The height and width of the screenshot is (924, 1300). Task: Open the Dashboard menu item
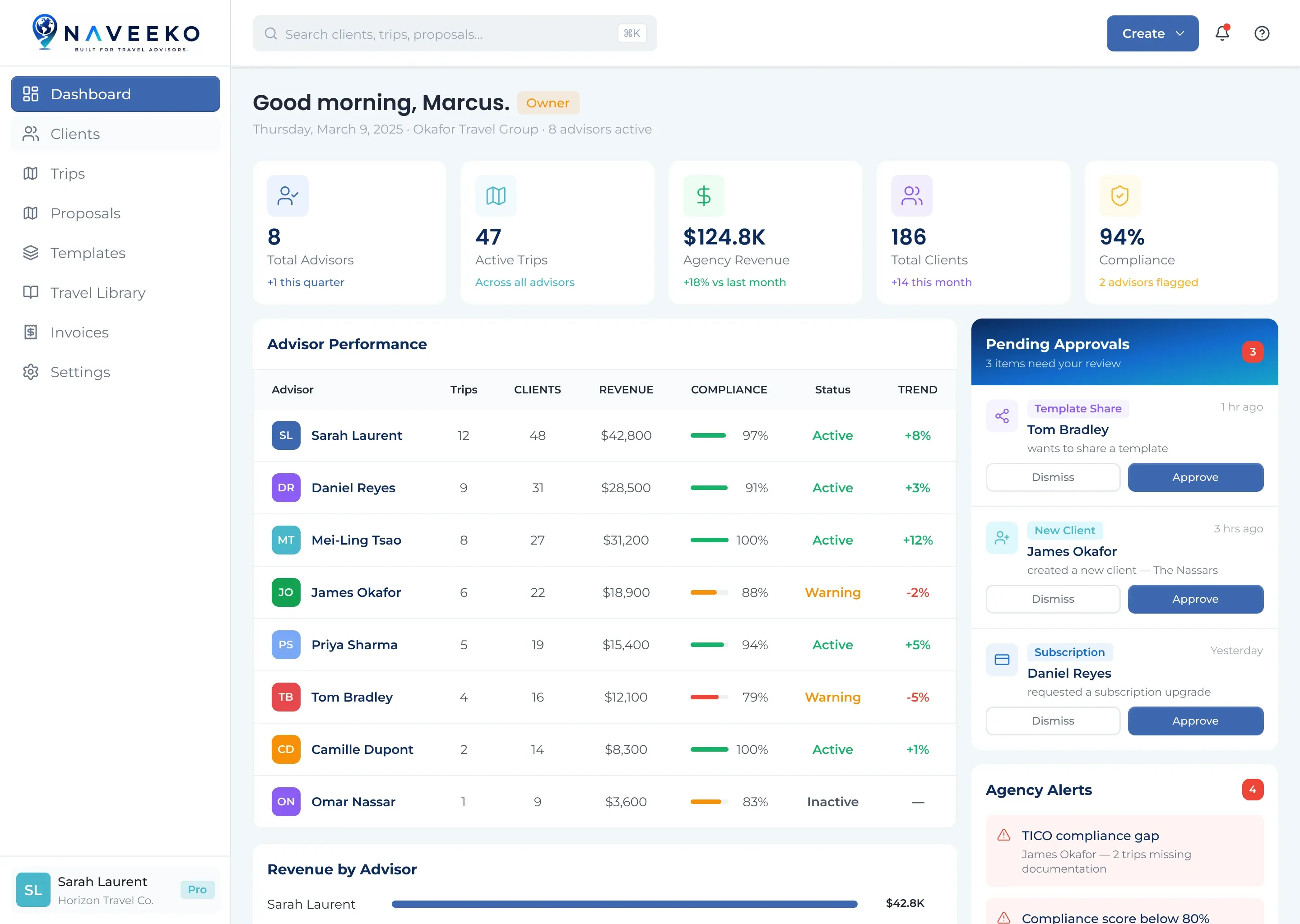tap(116, 94)
